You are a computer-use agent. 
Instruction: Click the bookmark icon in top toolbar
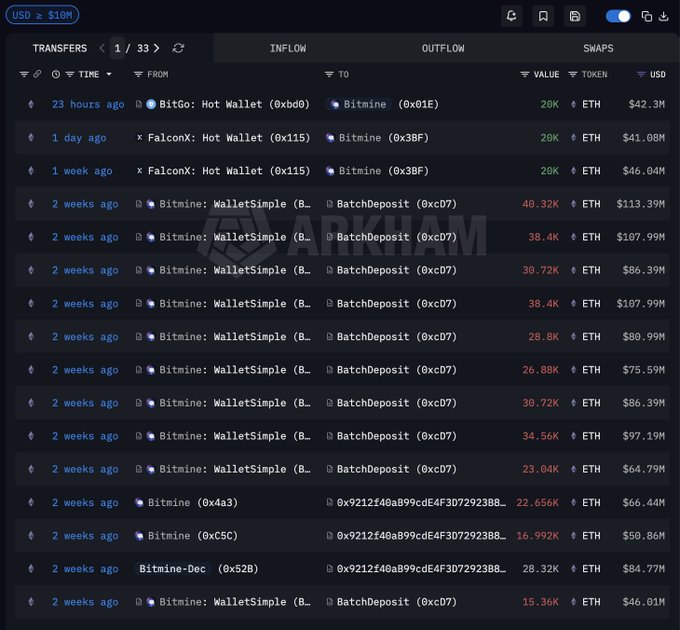coord(543,16)
